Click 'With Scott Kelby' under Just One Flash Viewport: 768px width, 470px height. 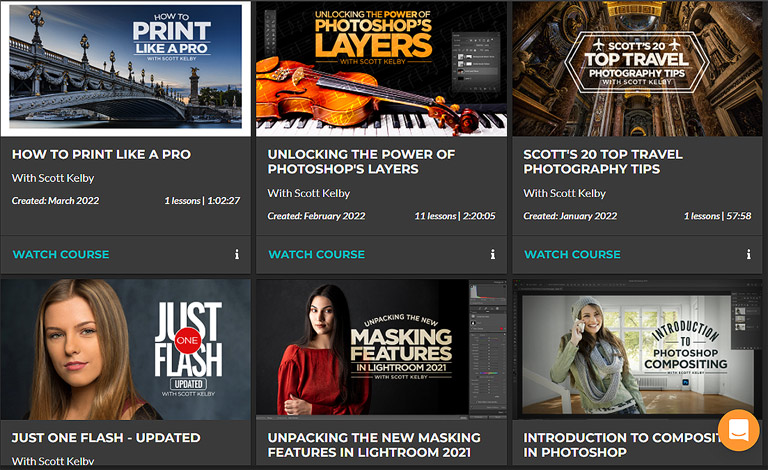click(x=53, y=461)
